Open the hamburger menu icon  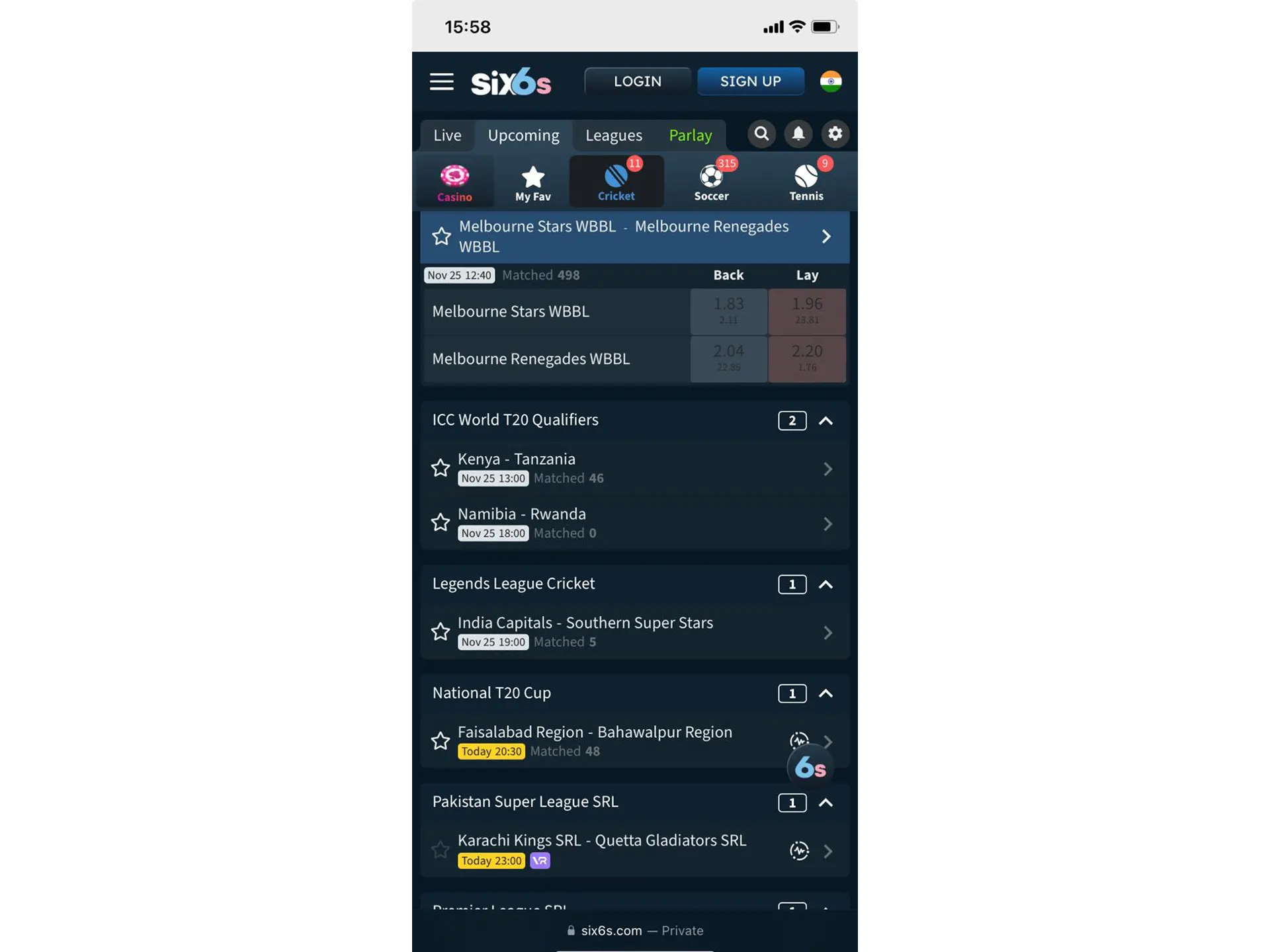coord(442,81)
